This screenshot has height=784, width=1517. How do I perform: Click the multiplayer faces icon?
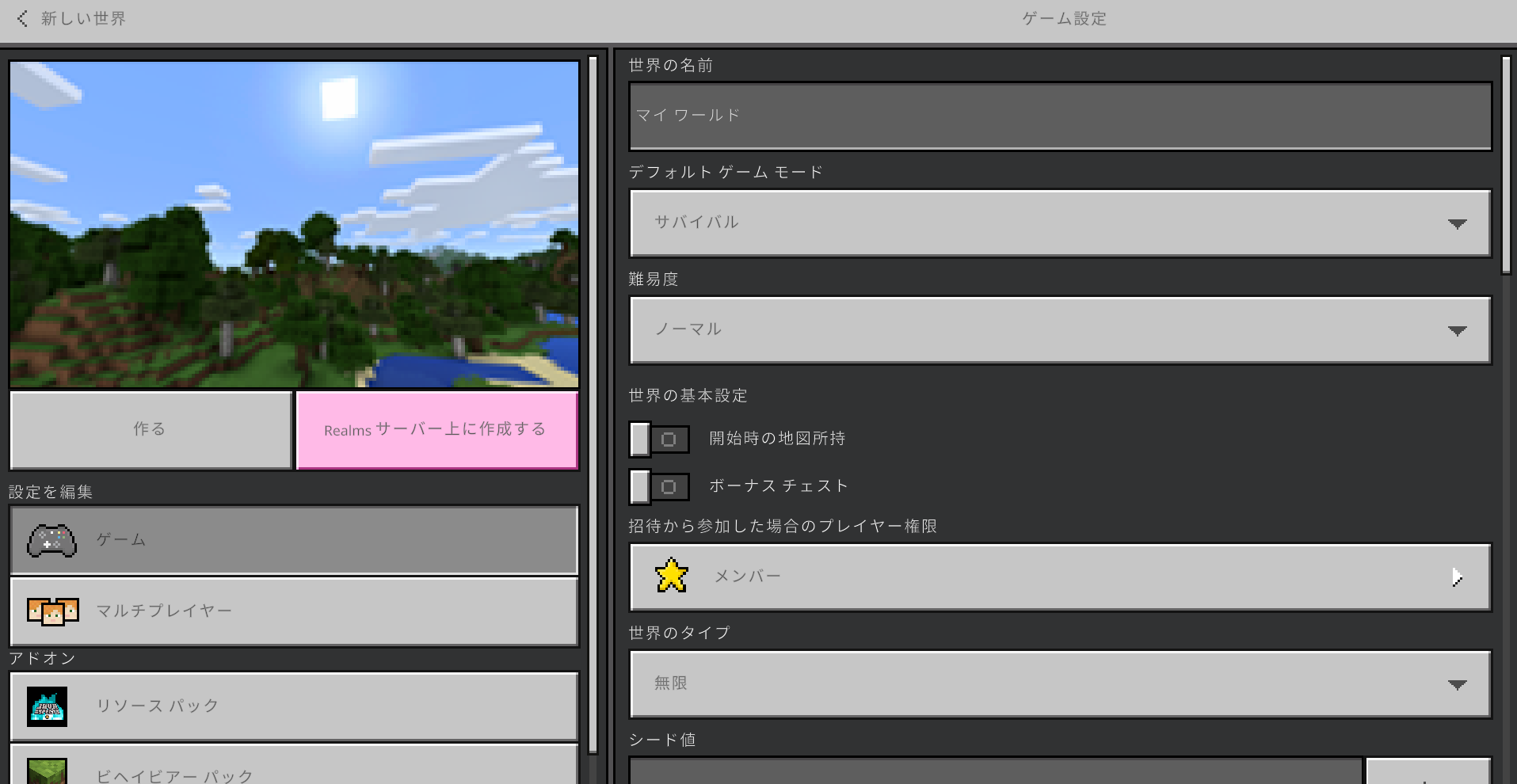coord(52,611)
